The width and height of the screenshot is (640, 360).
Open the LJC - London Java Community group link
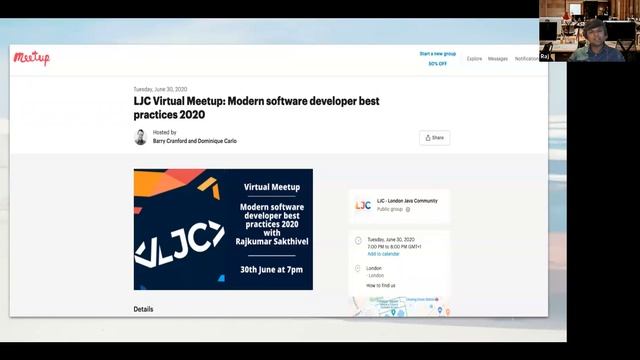pos(407,201)
